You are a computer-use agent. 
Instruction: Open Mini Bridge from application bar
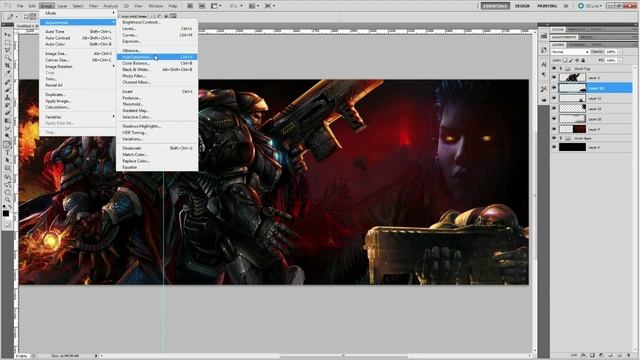(202, 6)
